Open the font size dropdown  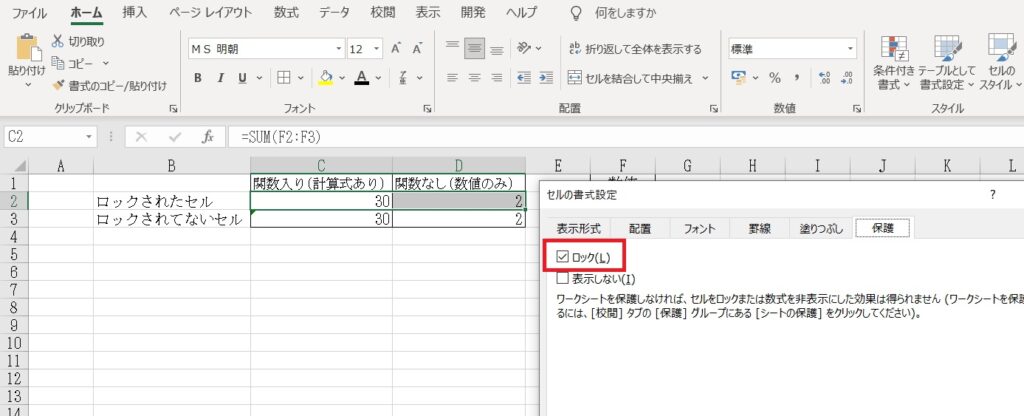(377, 49)
